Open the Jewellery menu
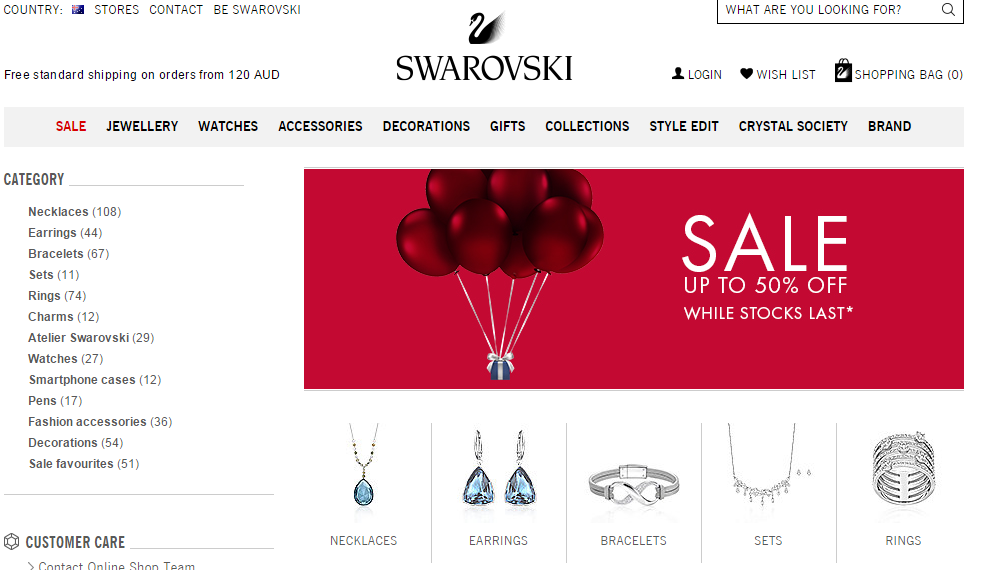The height and width of the screenshot is (570, 995). coord(142,126)
